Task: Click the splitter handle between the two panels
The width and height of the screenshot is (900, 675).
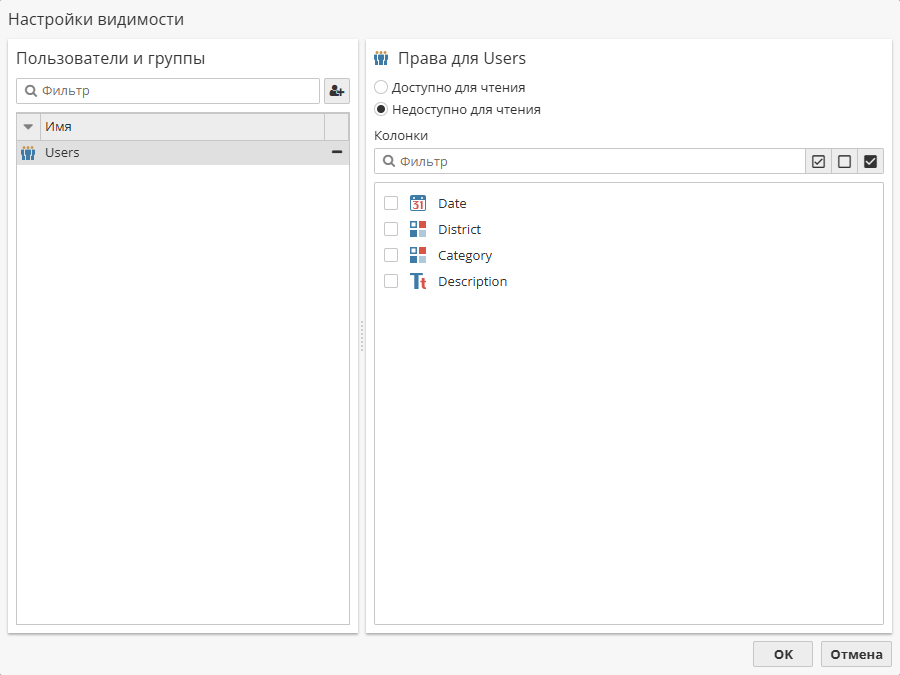Action: pos(362,336)
